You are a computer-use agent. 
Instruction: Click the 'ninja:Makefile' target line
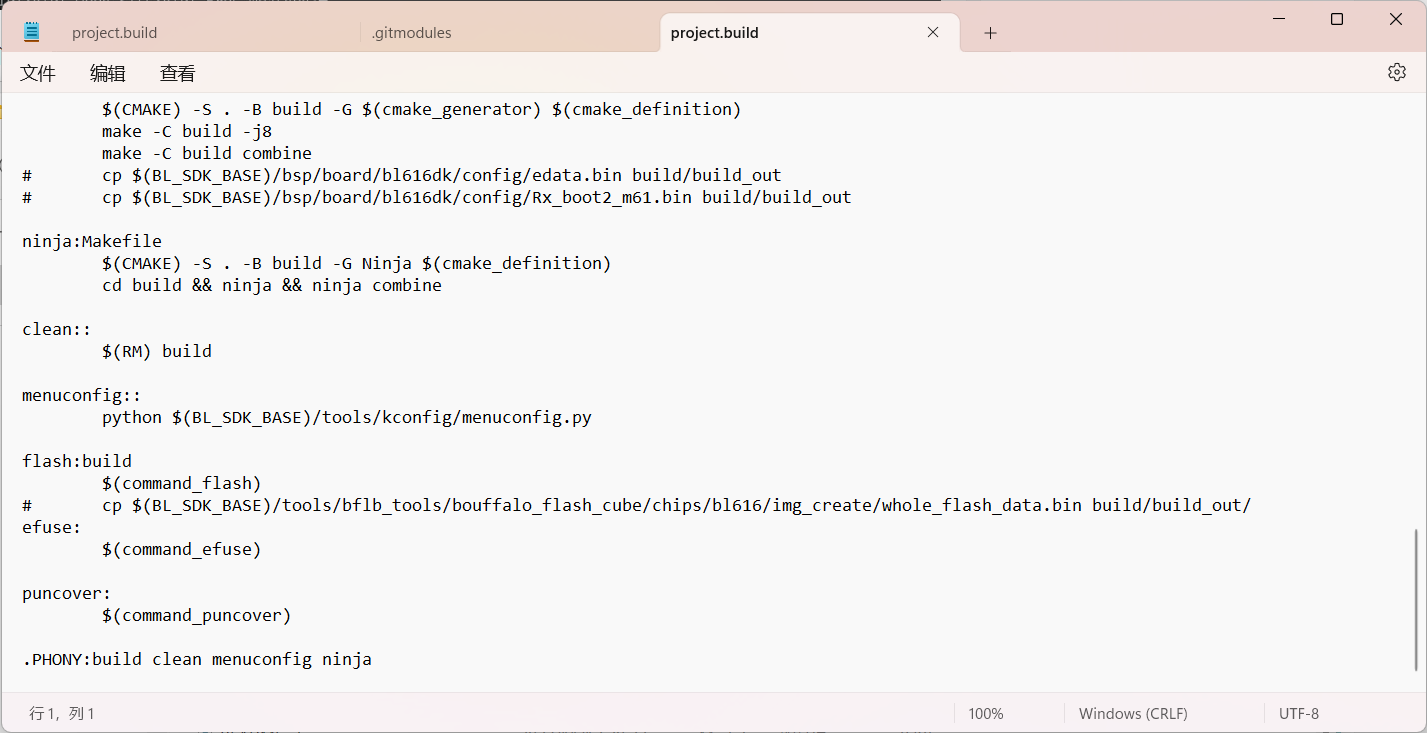[92, 241]
